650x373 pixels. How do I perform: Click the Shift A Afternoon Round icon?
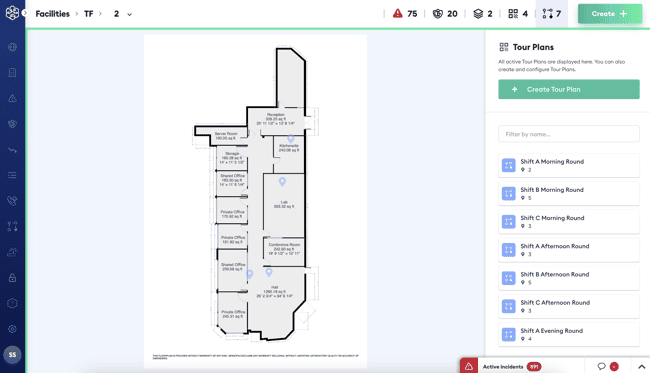coord(509,250)
